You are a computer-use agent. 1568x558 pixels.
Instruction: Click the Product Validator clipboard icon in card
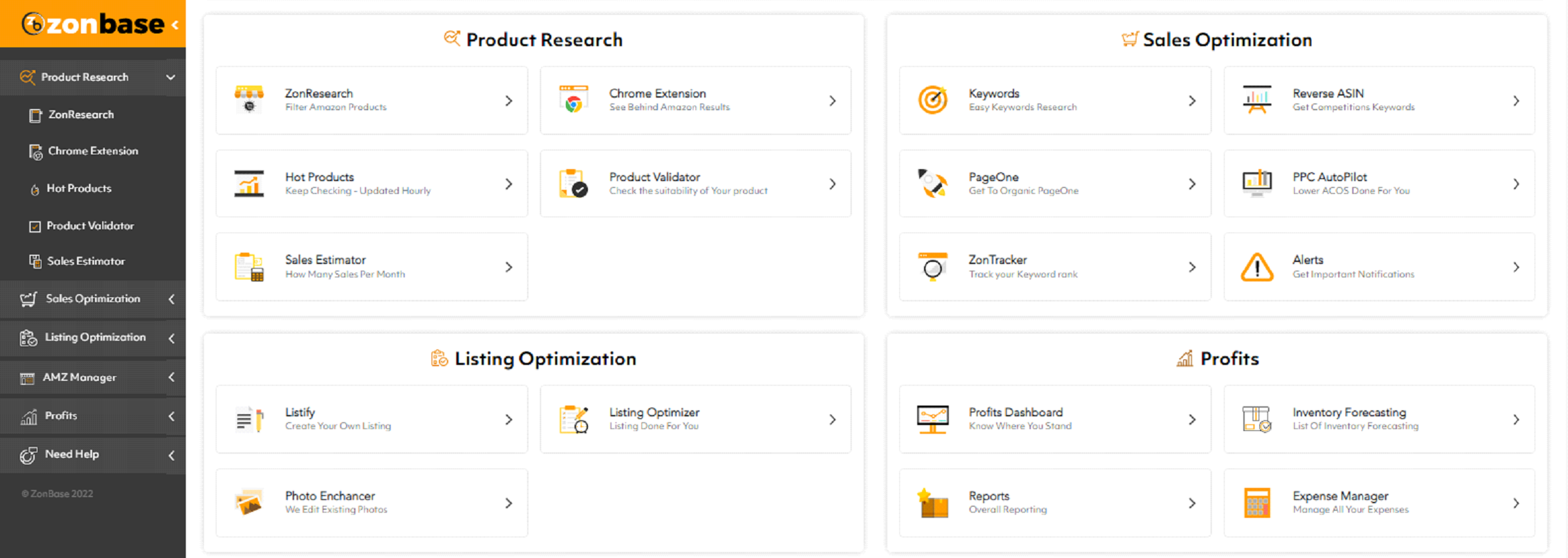click(x=573, y=184)
